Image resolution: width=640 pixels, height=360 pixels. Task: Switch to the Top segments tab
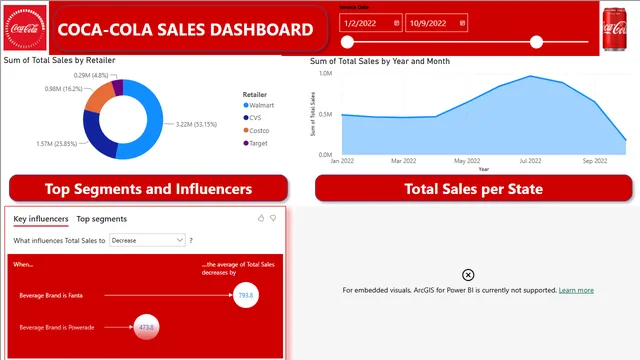click(x=102, y=219)
